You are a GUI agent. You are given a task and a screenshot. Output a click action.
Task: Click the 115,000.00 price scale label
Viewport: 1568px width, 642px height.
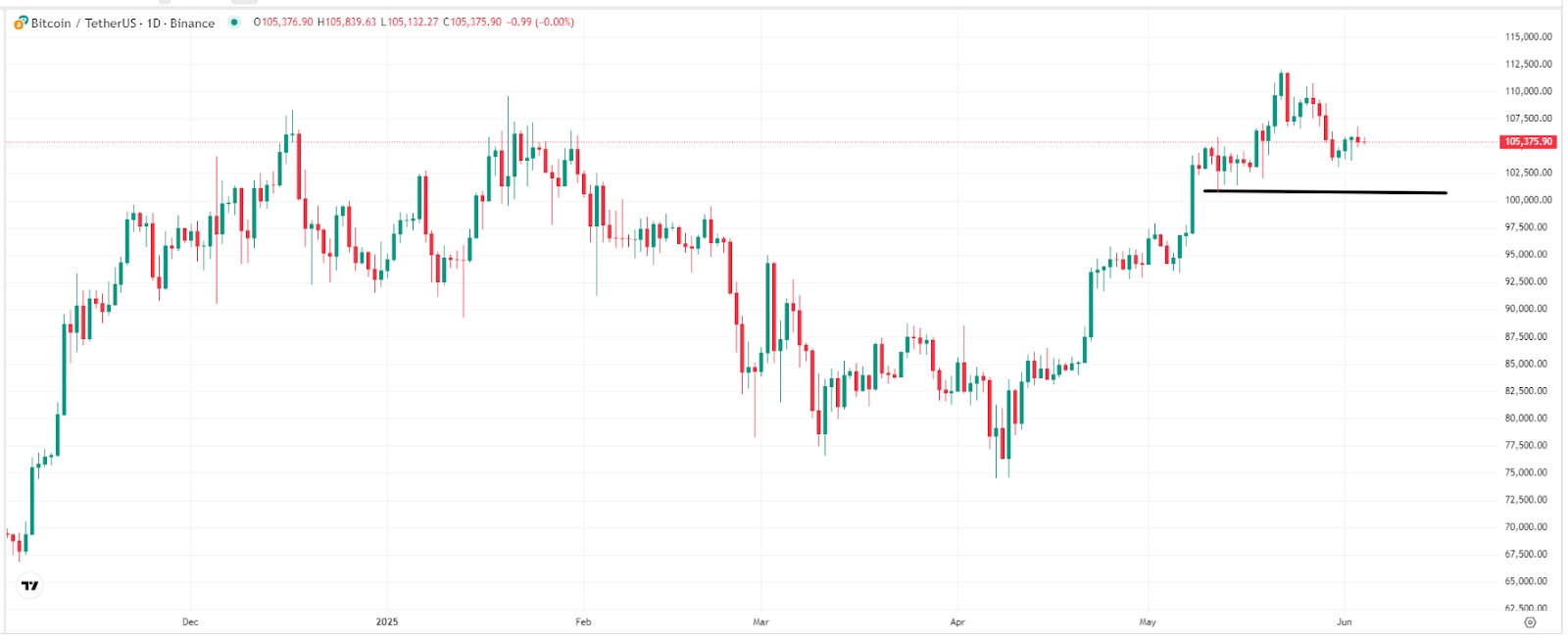click(x=1529, y=37)
